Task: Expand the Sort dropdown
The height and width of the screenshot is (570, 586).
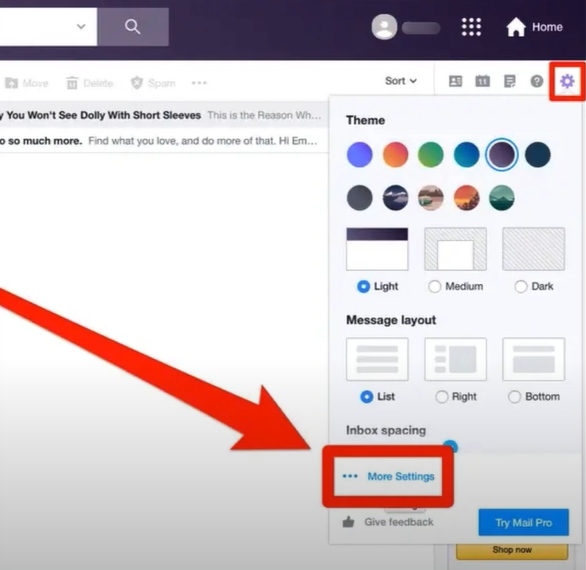Action: (401, 81)
